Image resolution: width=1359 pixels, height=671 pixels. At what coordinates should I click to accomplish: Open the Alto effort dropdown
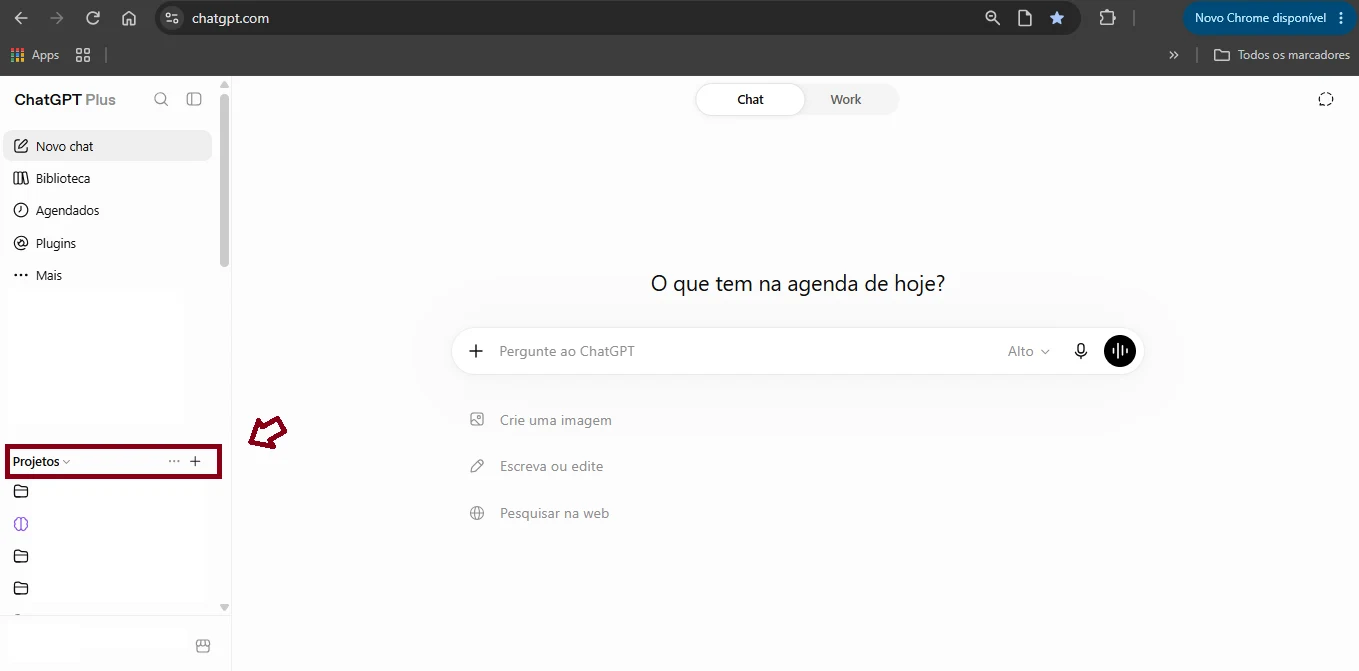pyautogui.click(x=1029, y=351)
